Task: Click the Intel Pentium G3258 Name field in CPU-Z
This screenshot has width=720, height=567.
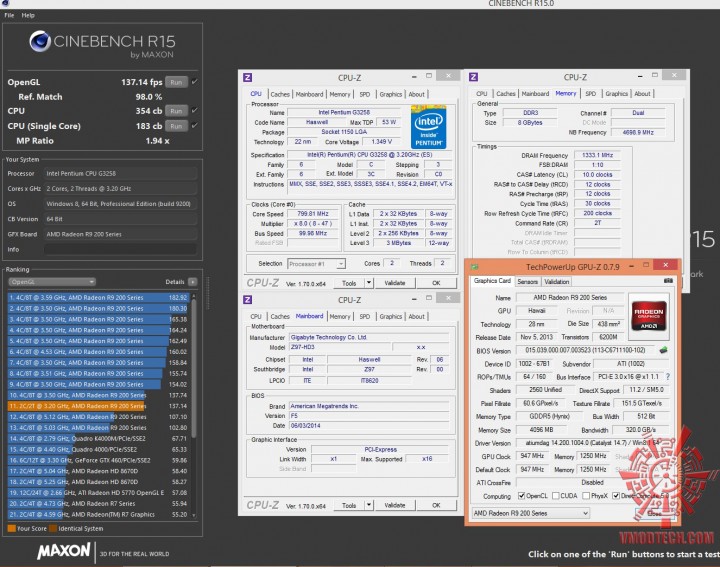Action: (344, 112)
